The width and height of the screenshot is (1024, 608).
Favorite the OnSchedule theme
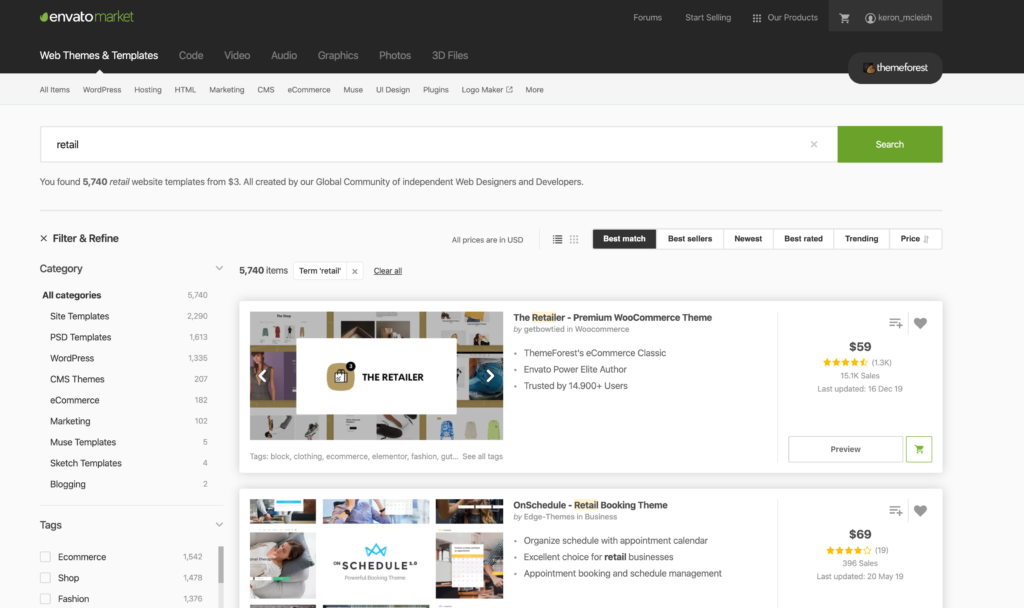coord(920,511)
